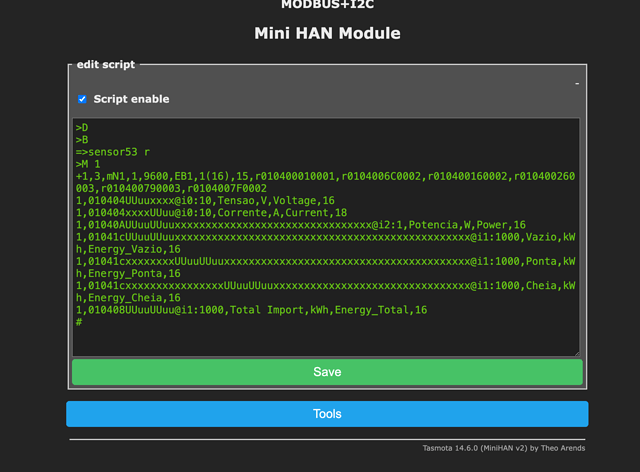
Task: Click the Total Import Energy_Total line
Action: (251, 310)
